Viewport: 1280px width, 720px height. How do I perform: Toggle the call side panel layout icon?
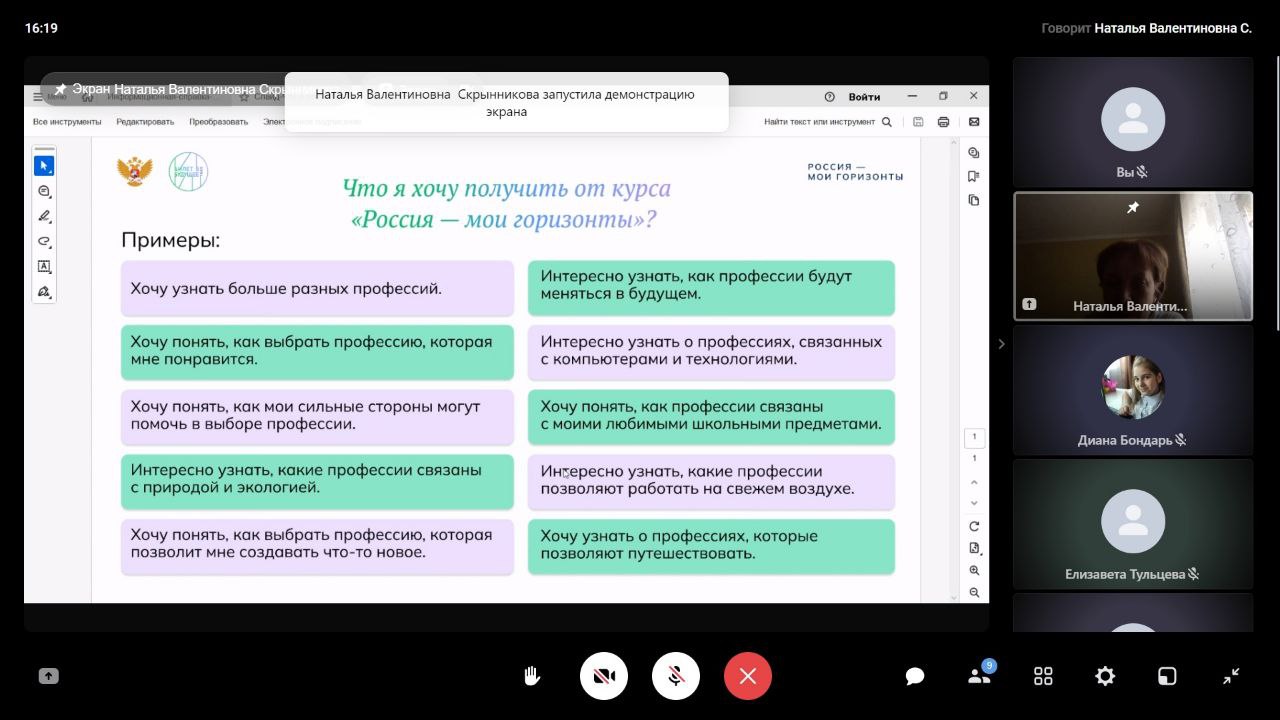click(x=1167, y=676)
